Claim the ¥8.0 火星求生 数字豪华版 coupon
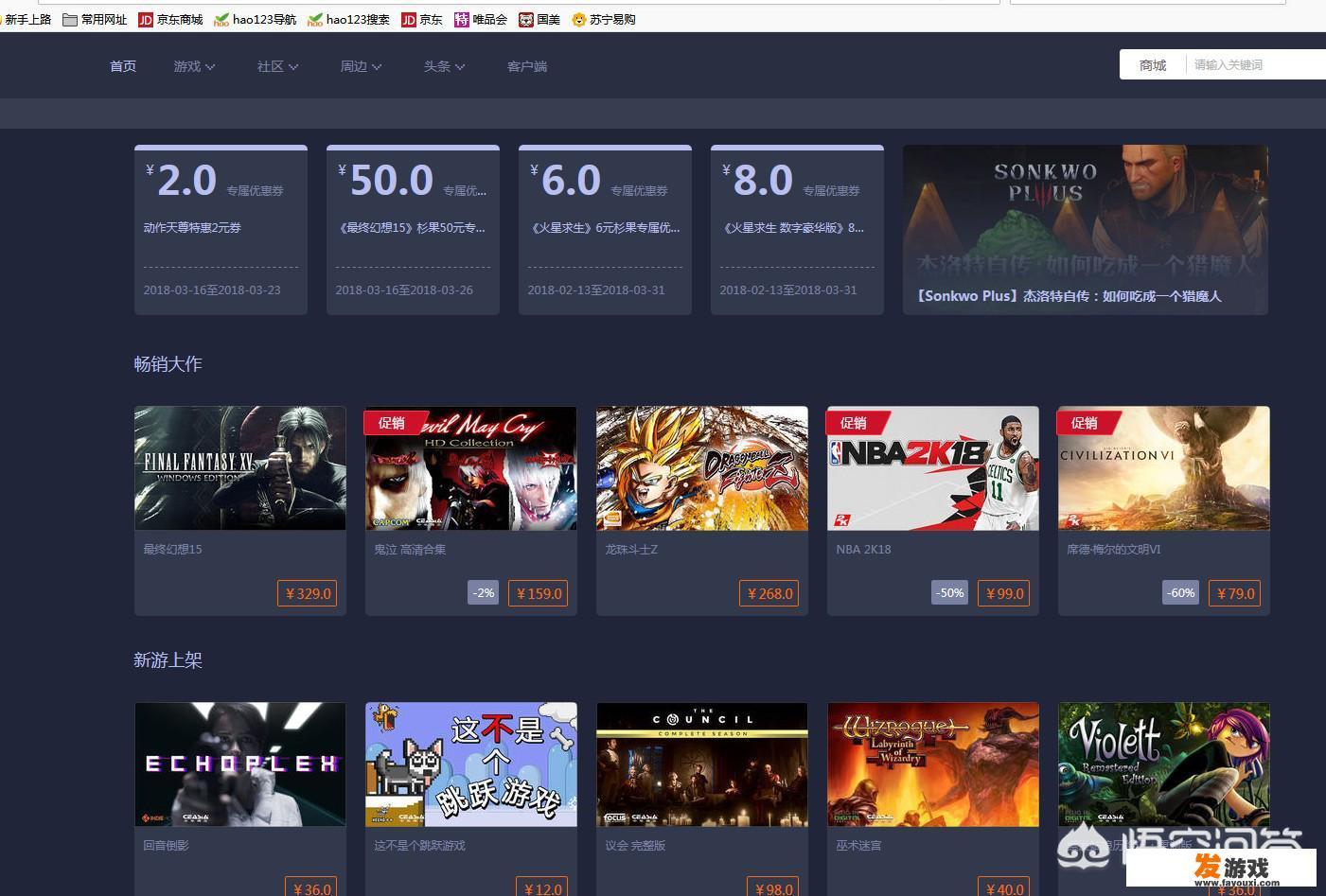1326x896 pixels. click(797, 230)
